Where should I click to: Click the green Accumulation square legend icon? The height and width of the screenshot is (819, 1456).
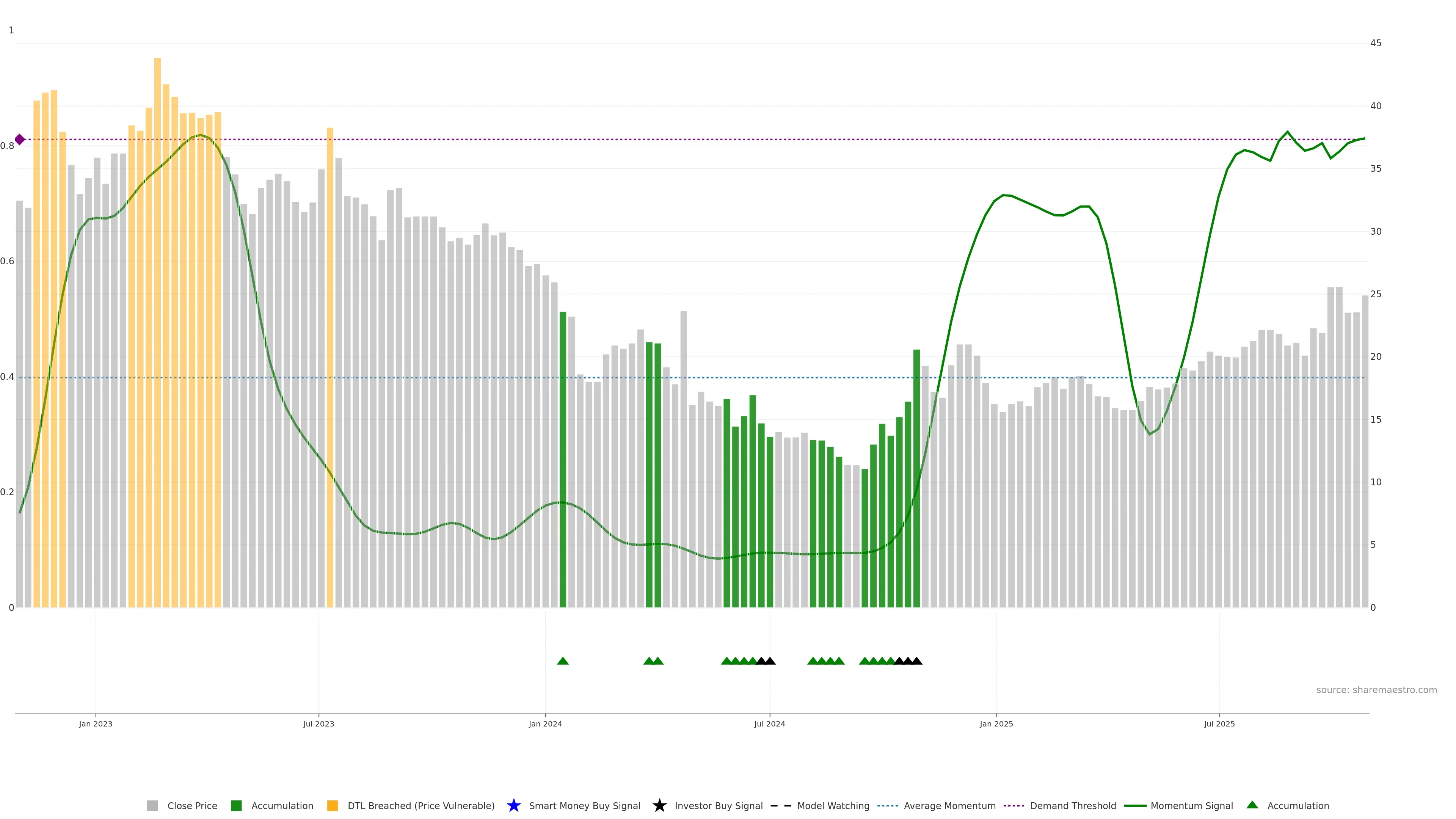pos(236,805)
